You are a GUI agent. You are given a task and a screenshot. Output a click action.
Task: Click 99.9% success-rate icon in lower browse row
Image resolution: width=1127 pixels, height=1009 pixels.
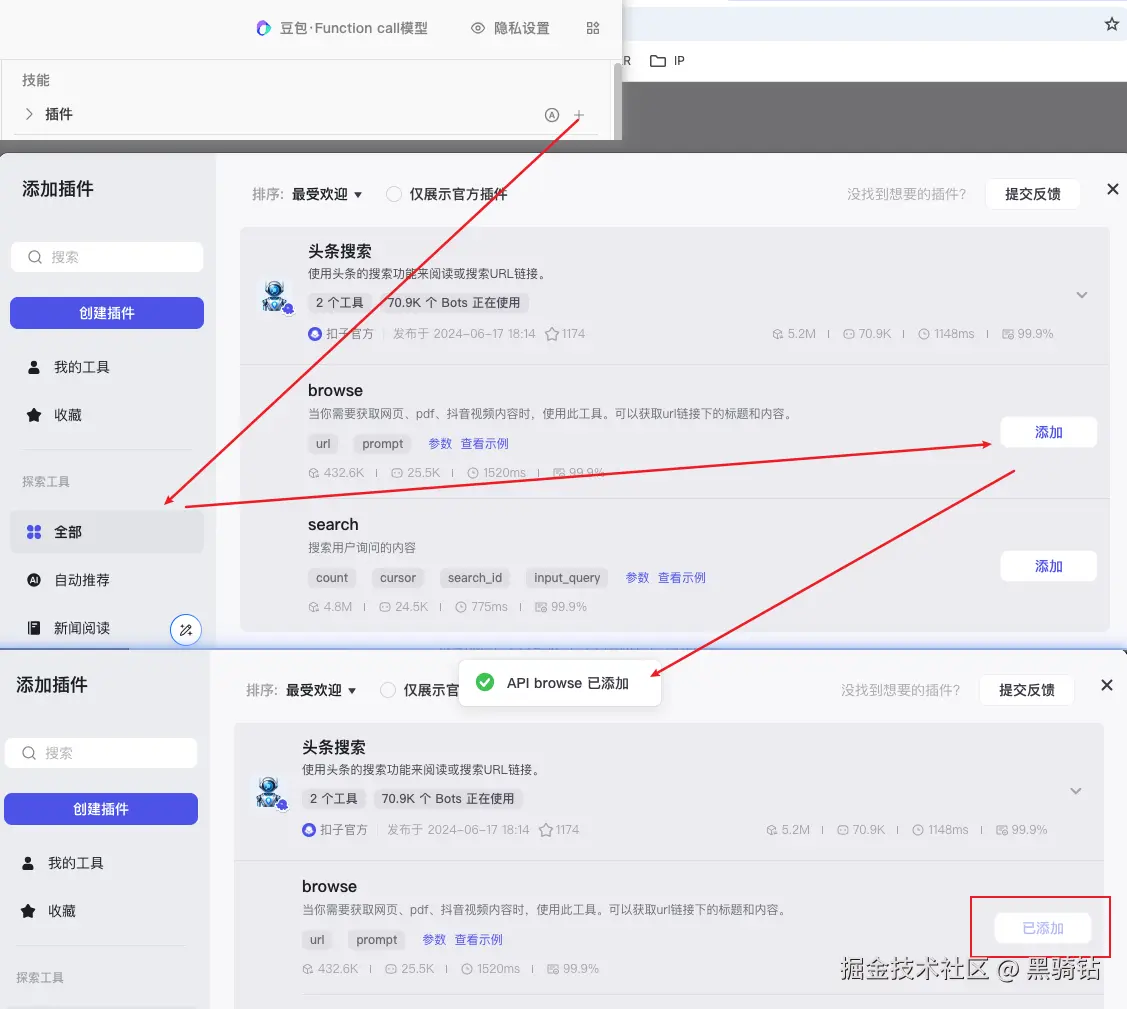coord(553,969)
